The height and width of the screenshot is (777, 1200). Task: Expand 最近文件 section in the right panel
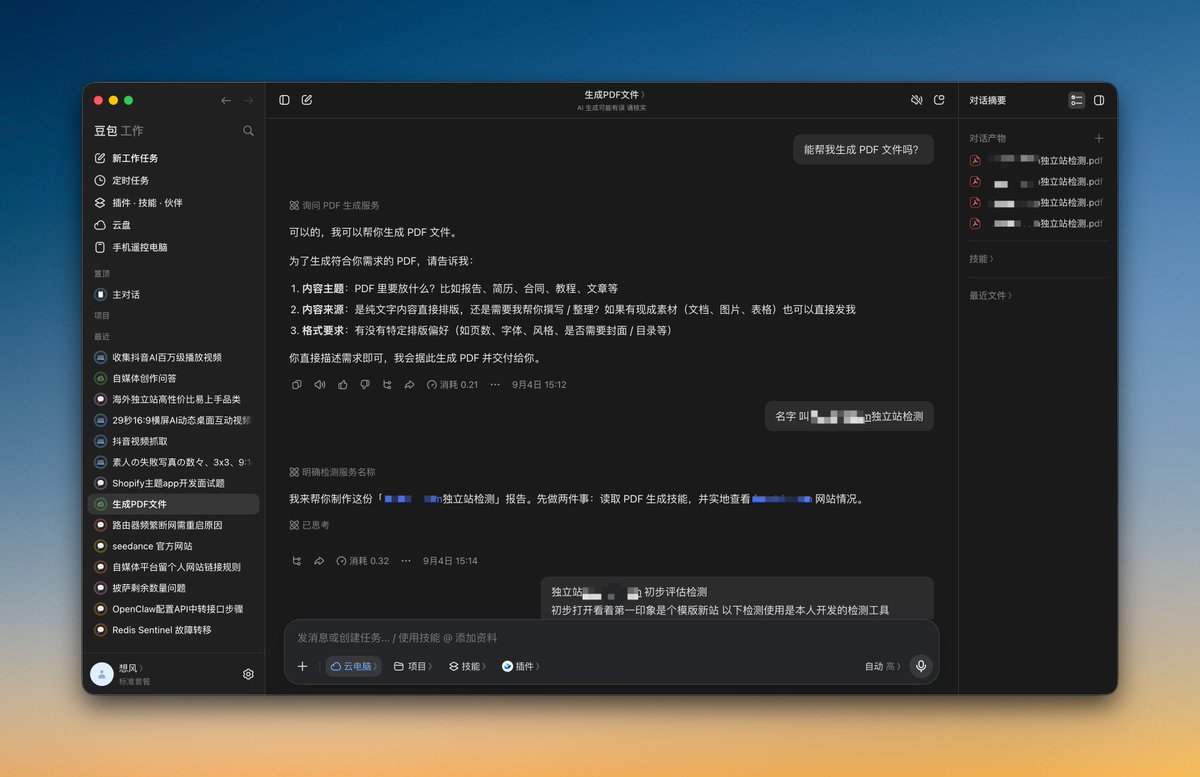click(x=990, y=295)
